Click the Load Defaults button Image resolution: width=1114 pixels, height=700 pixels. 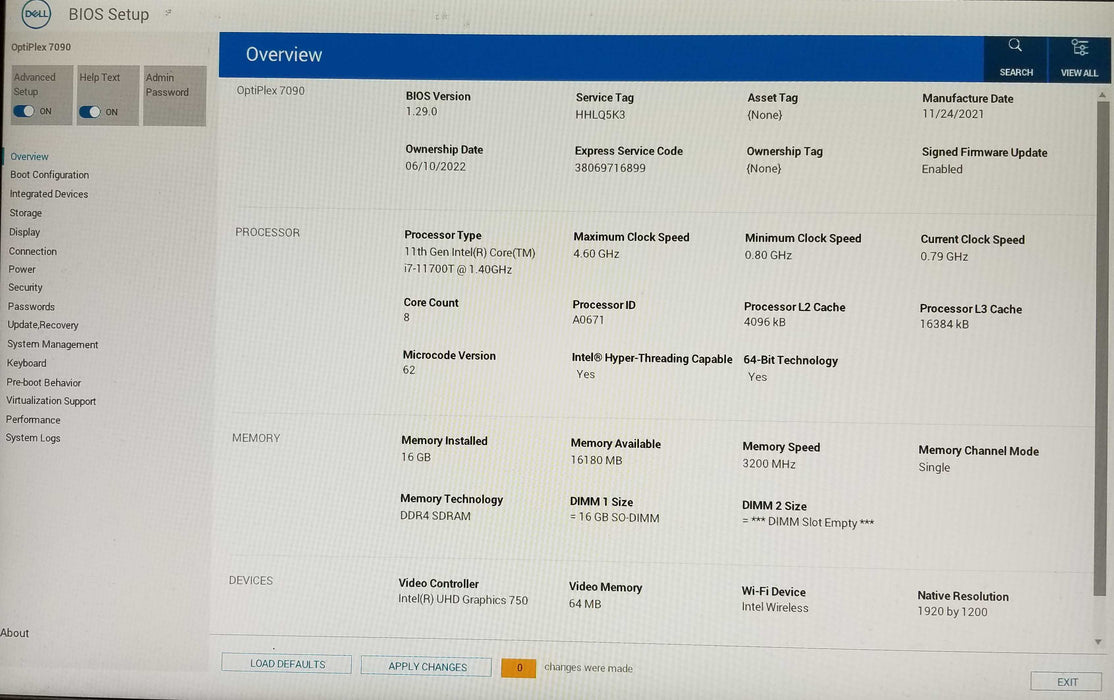[287, 664]
